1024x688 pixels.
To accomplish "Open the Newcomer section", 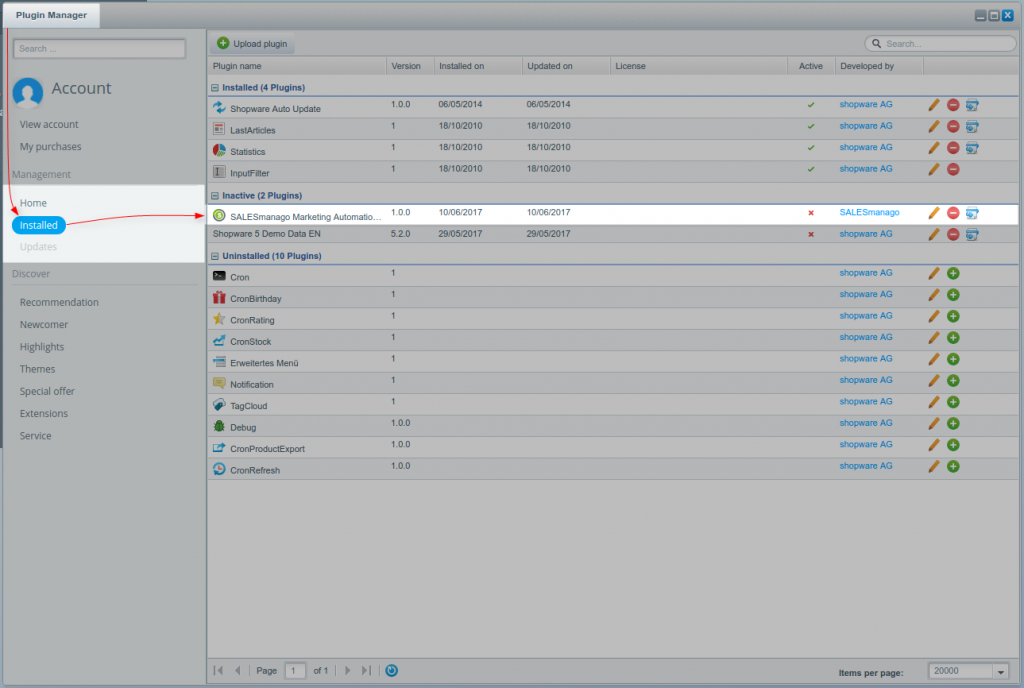I will pos(44,324).
